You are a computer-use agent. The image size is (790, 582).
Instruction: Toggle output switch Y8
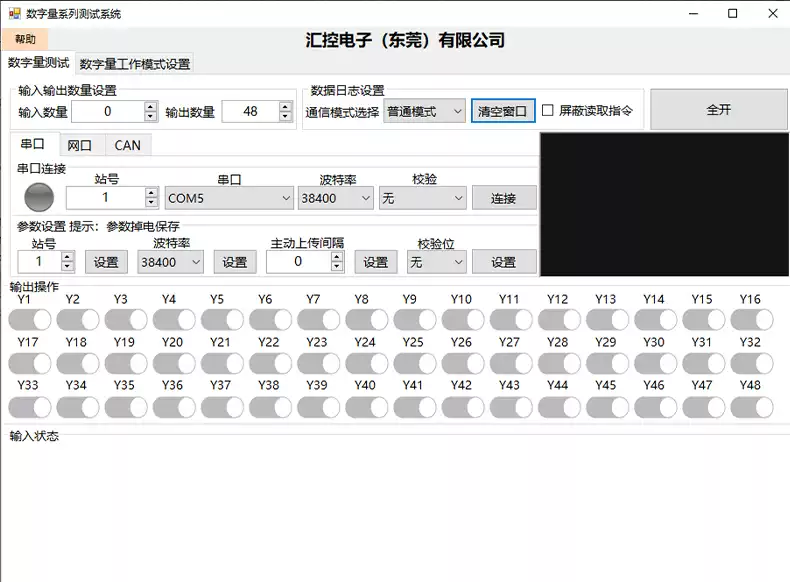tap(367, 319)
